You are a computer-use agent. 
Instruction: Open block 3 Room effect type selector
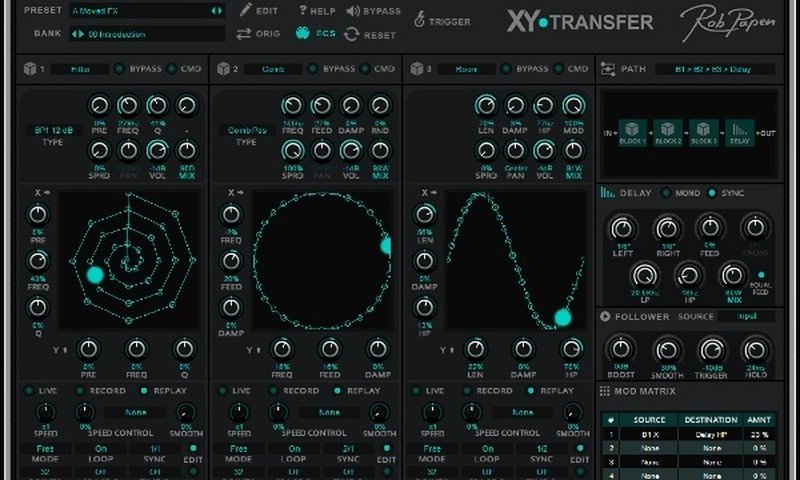pyautogui.click(x=461, y=69)
